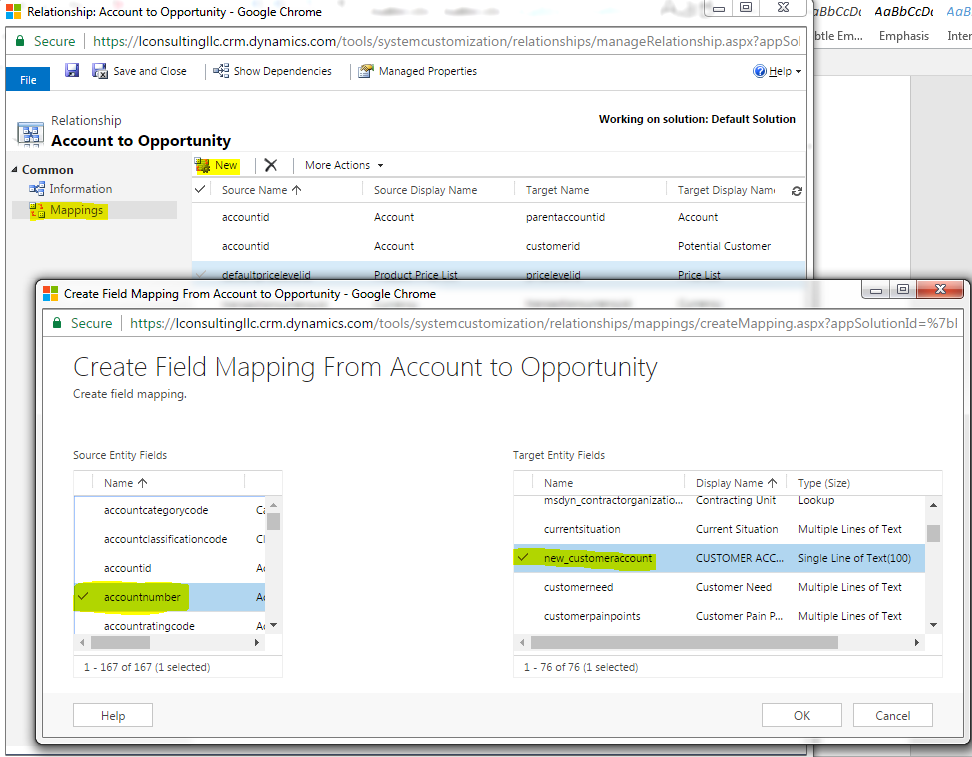Viewport: 972px width, 757px height.
Task: Select accountid in Source Entity Fields list
Action: pos(170,568)
